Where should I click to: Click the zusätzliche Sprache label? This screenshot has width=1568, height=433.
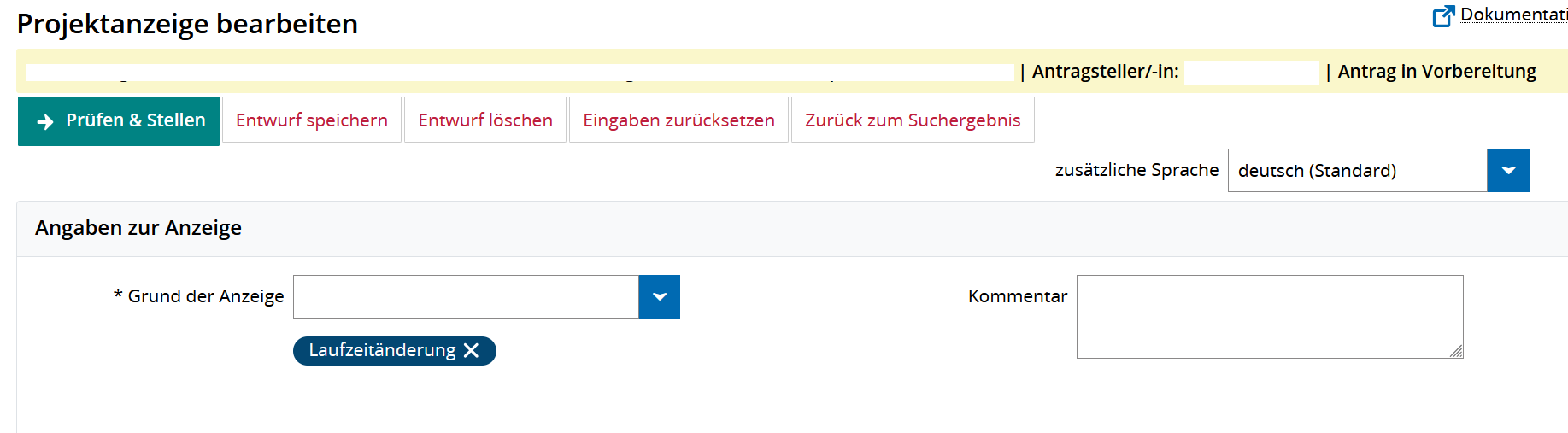coord(1136,170)
